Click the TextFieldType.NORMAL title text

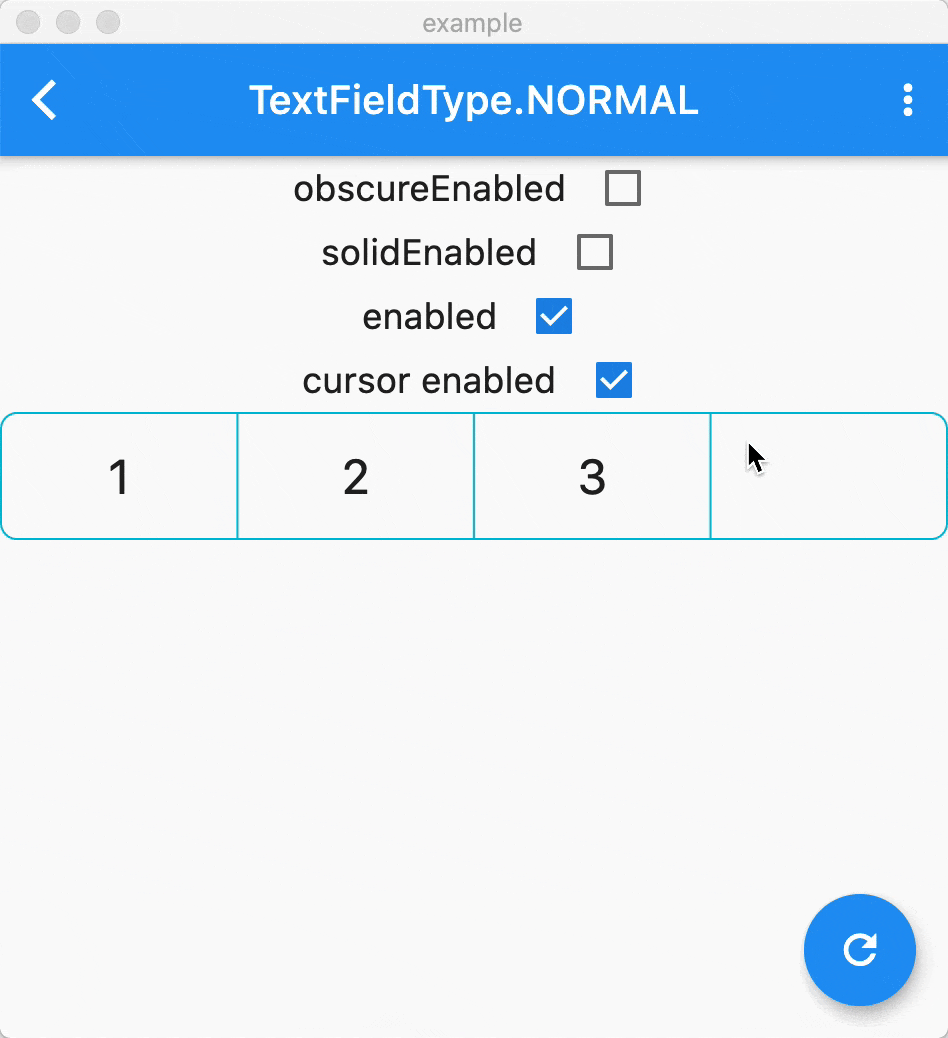[x=474, y=100]
